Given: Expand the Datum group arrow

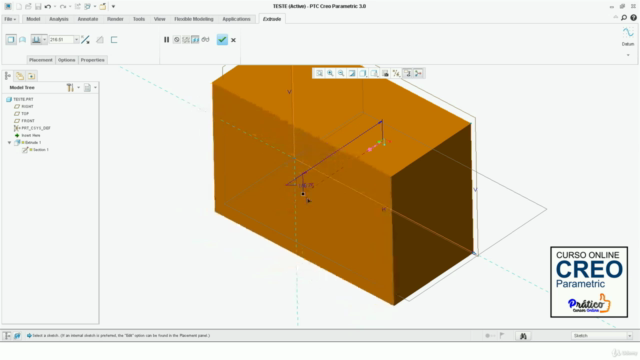Looking at the screenshot, I should [628, 55].
